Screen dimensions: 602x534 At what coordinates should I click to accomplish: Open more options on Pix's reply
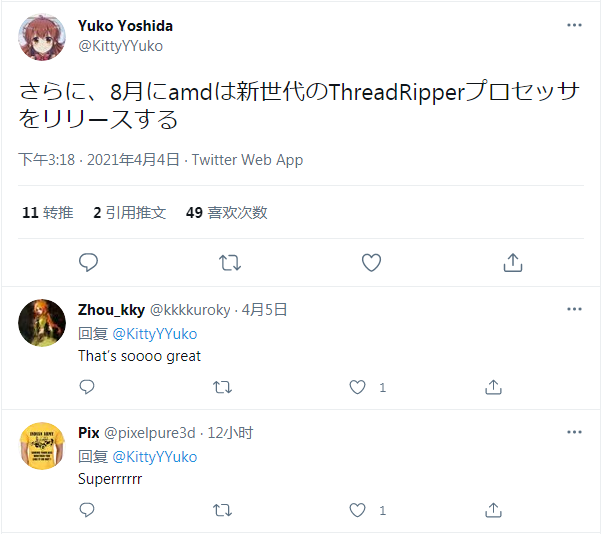tap(574, 432)
